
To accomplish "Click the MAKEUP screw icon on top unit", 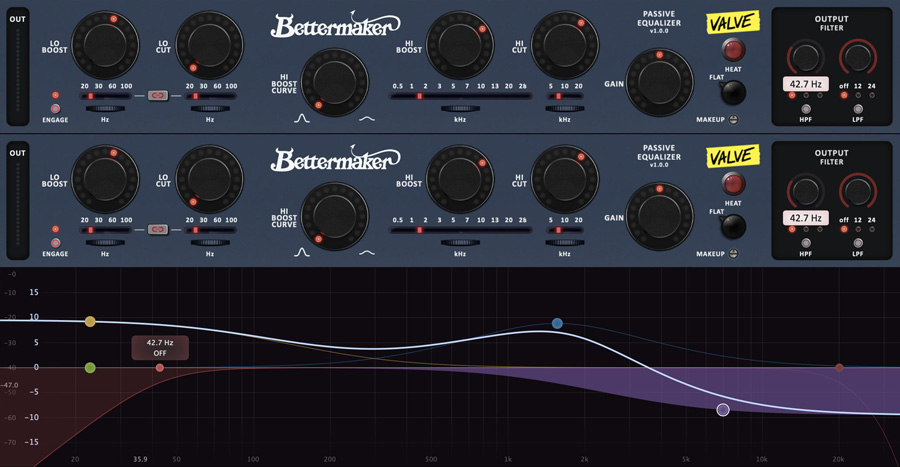I will point(734,120).
